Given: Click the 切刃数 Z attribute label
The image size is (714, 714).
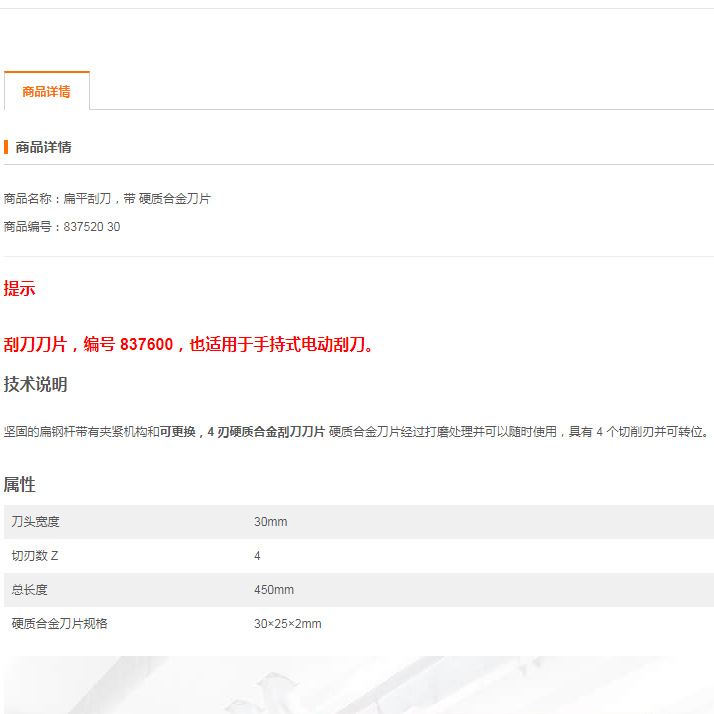Looking at the screenshot, I should (x=35, y=556).
